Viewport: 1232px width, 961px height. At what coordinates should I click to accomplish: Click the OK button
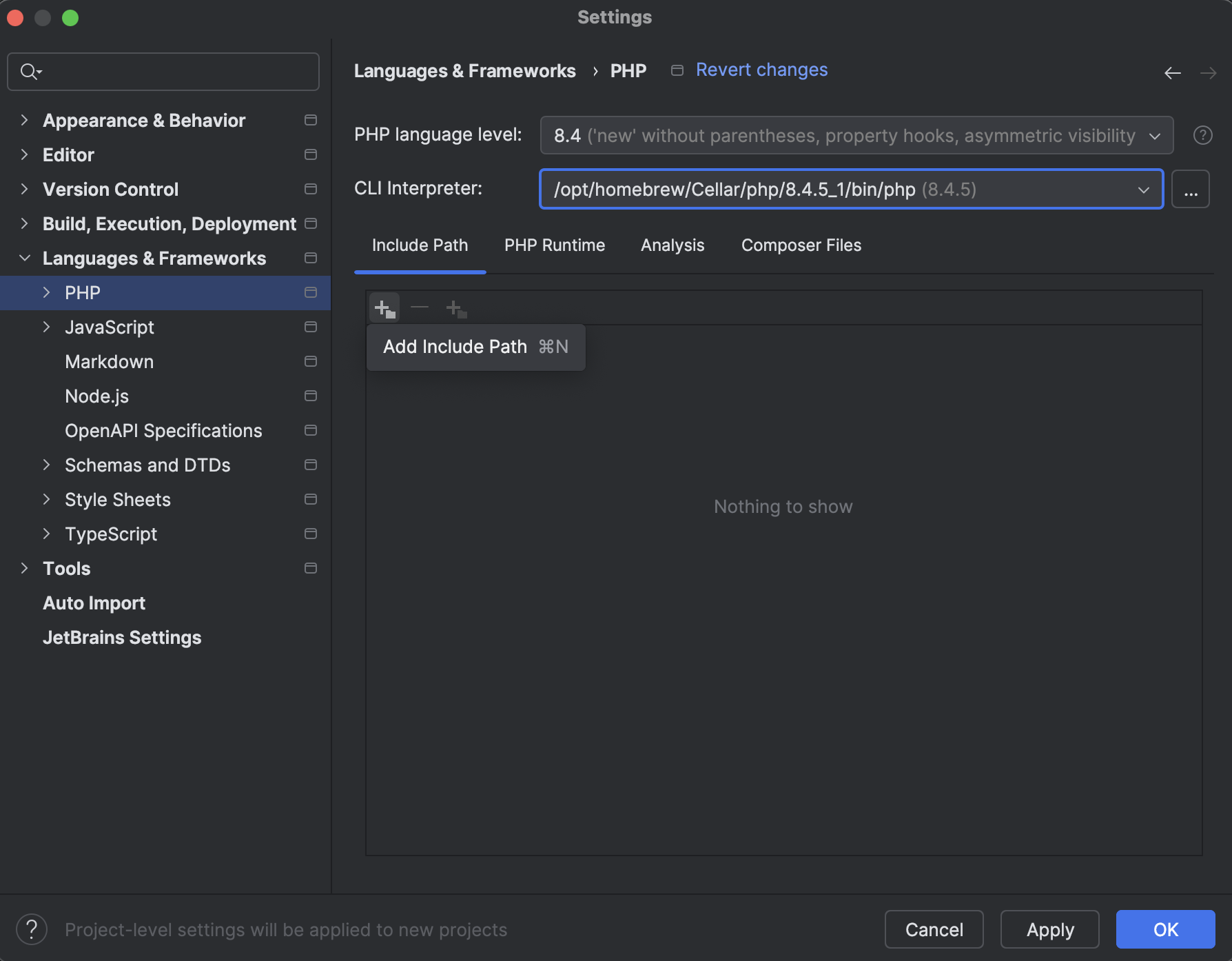1165,929
